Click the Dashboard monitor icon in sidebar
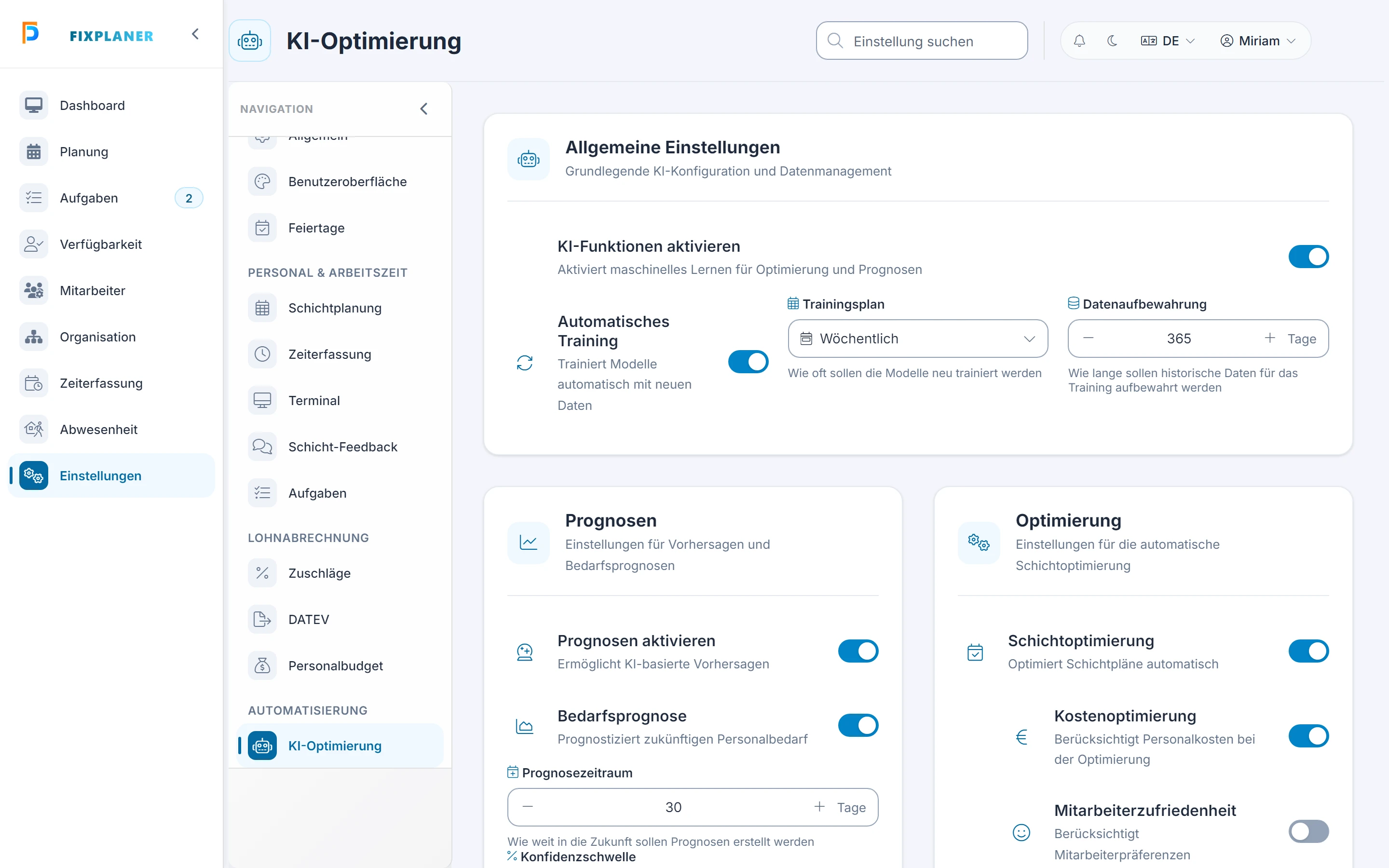This screenshot has width=1389, height=868. 33,106
